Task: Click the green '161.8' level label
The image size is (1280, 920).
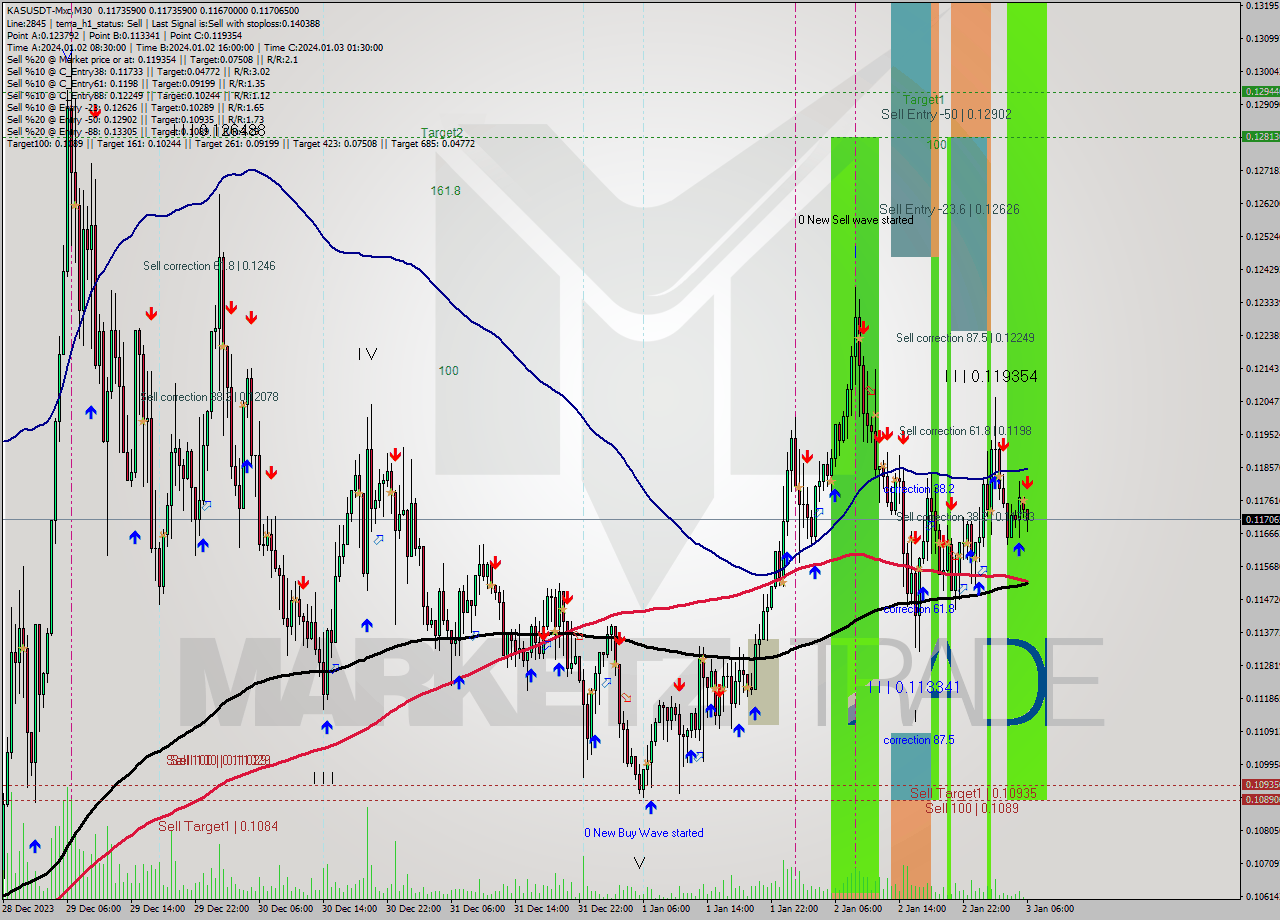Action: [445, 191]
